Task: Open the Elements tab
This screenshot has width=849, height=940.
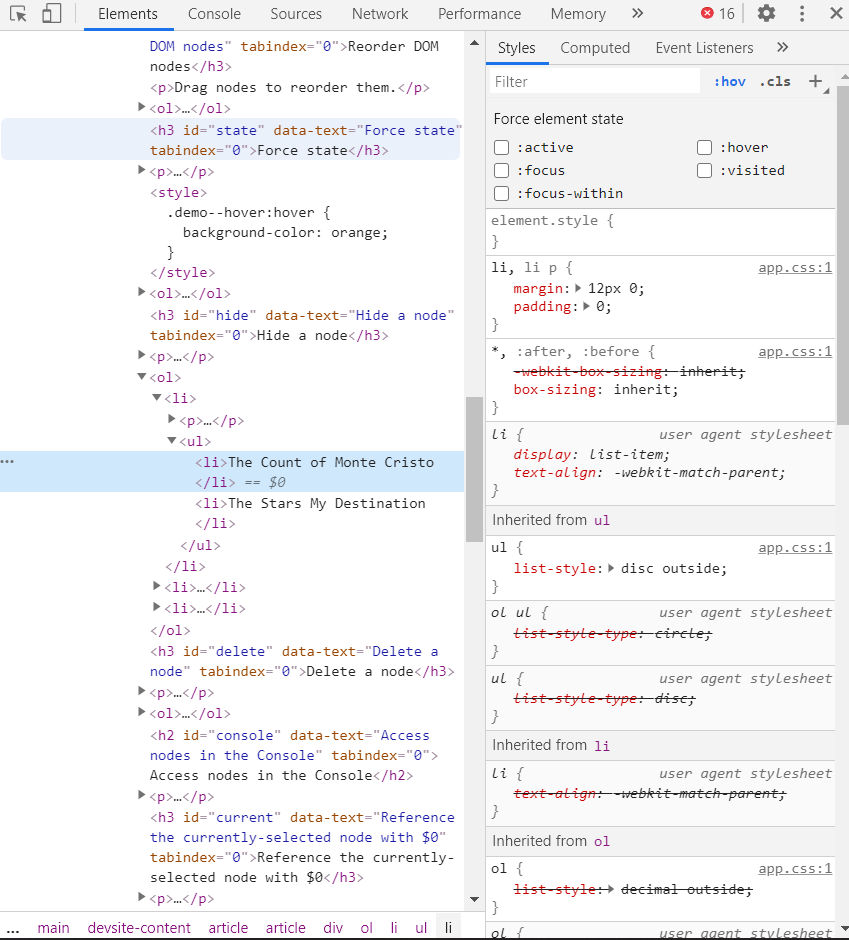Action: 128,14
